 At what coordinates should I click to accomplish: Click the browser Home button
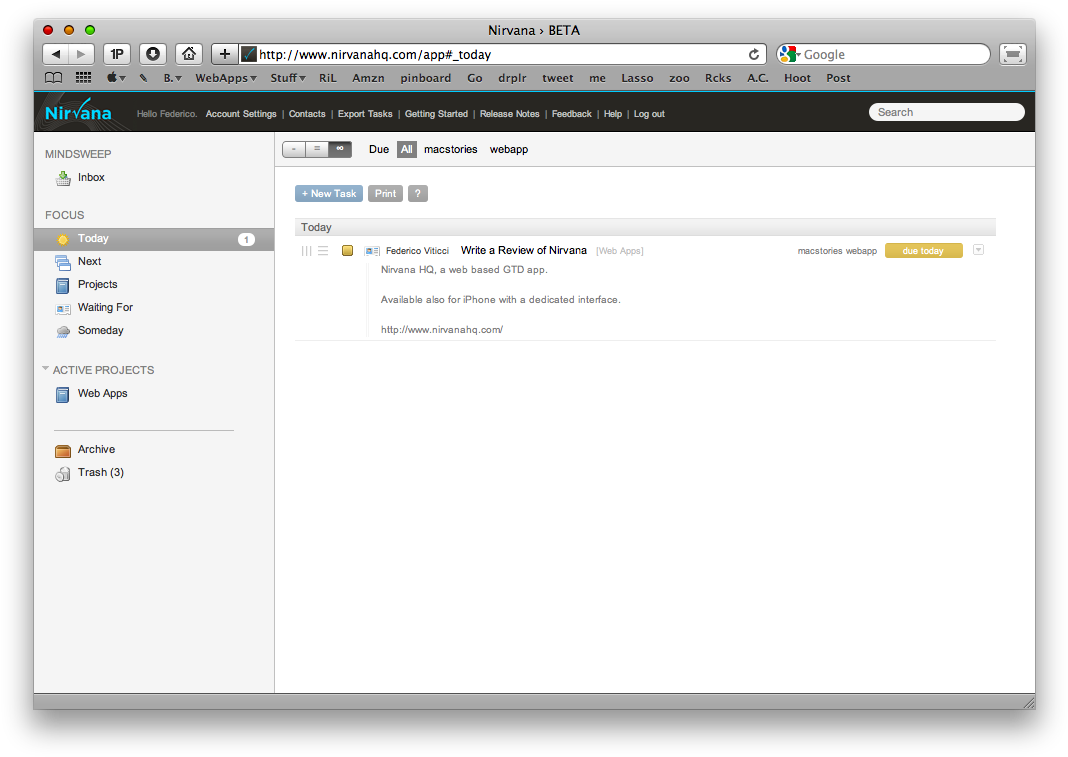pyautogui.click(x=189, y=54)
